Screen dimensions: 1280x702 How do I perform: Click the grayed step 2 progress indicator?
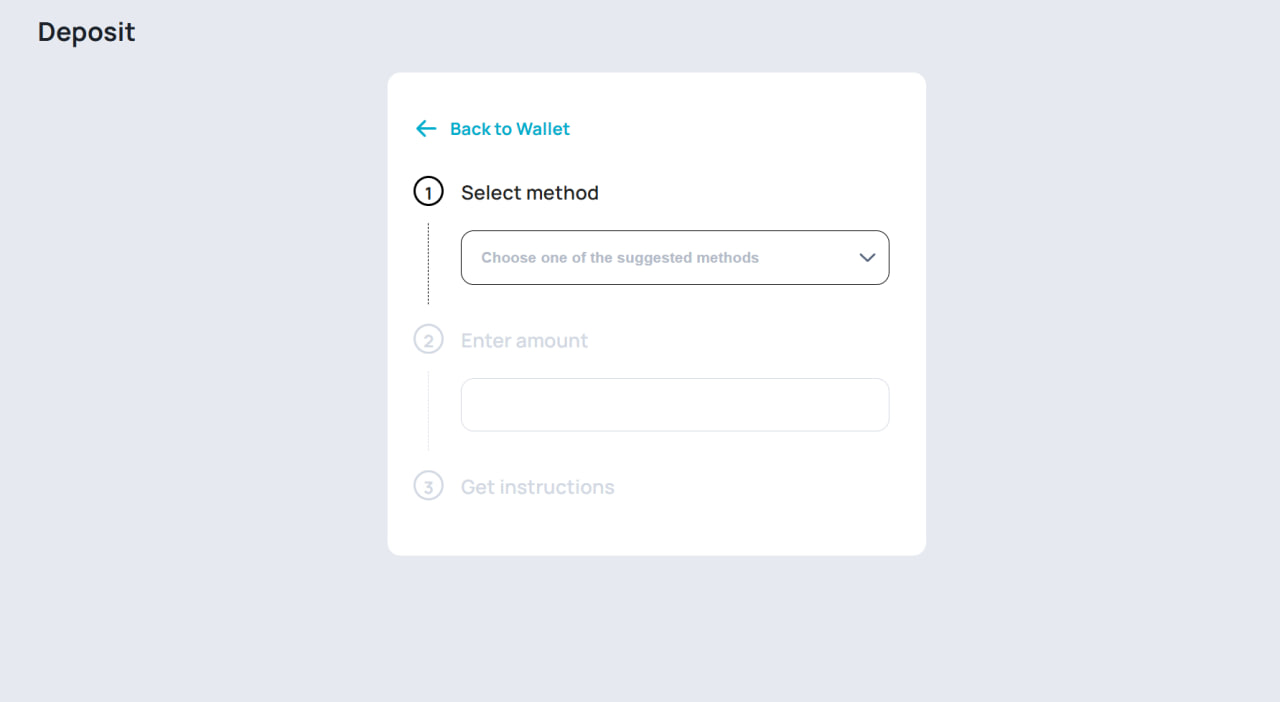pyautogui.click(x=428, y=339)
